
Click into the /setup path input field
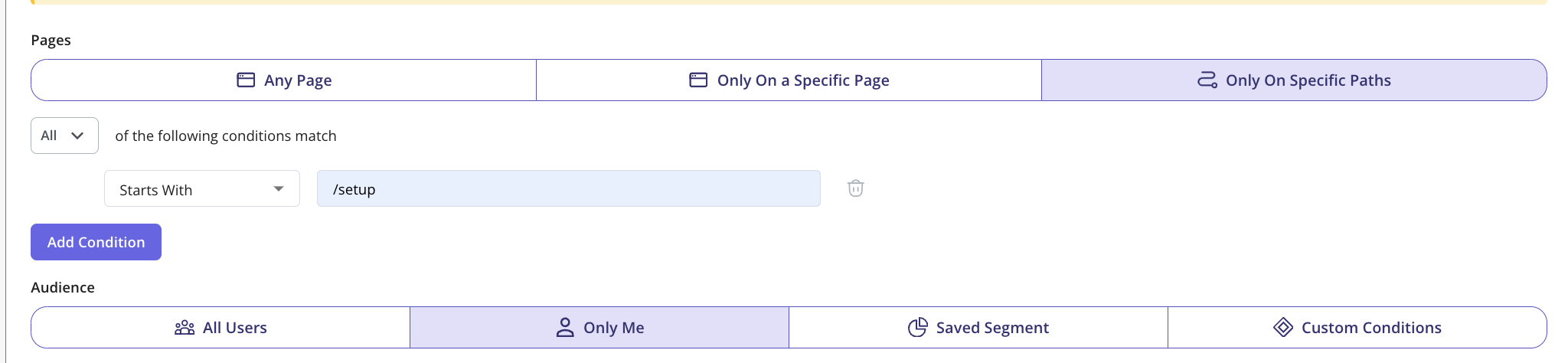click(x=569, y=188)
